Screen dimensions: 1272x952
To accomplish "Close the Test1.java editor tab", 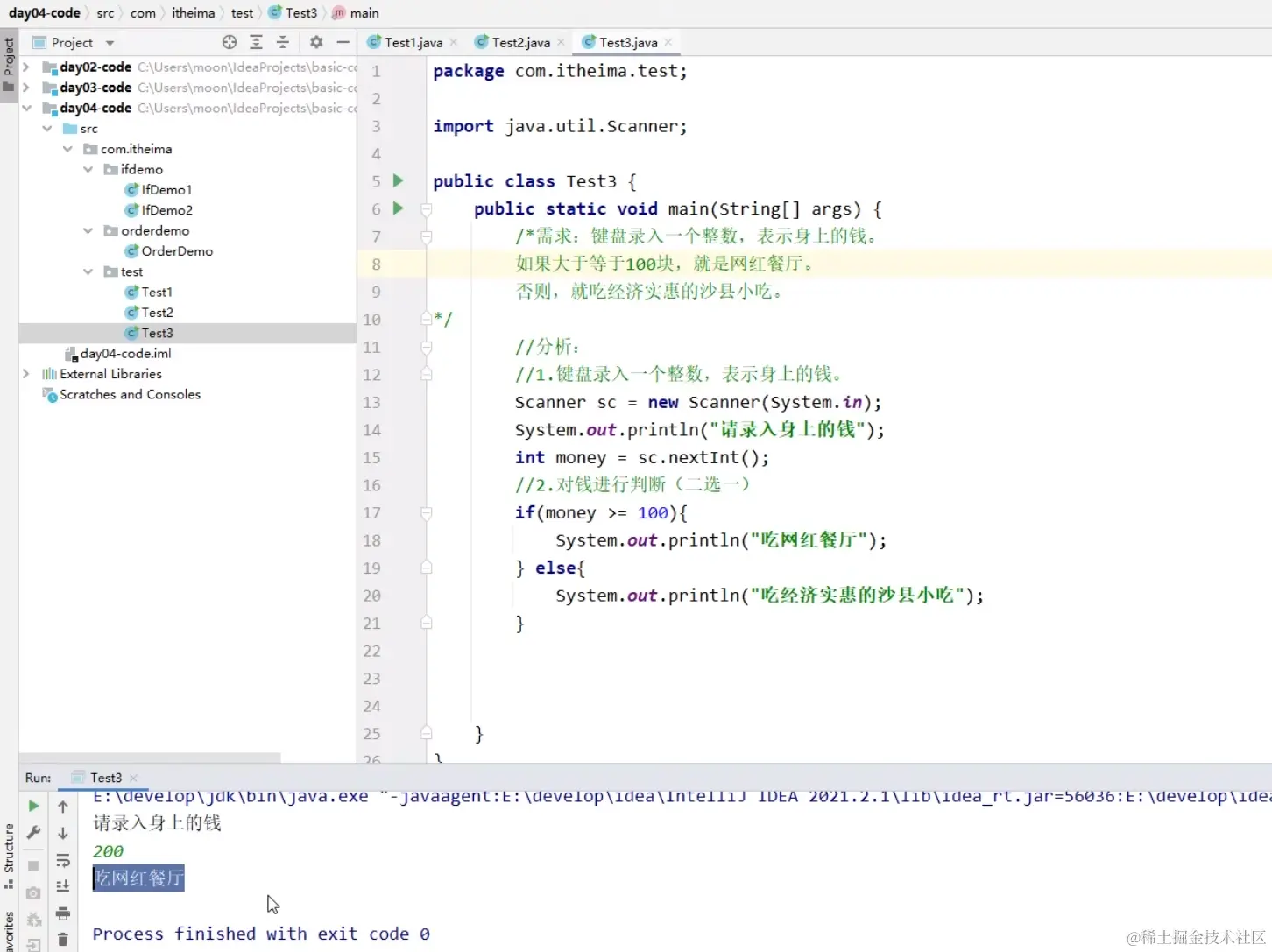I will 454,42.
